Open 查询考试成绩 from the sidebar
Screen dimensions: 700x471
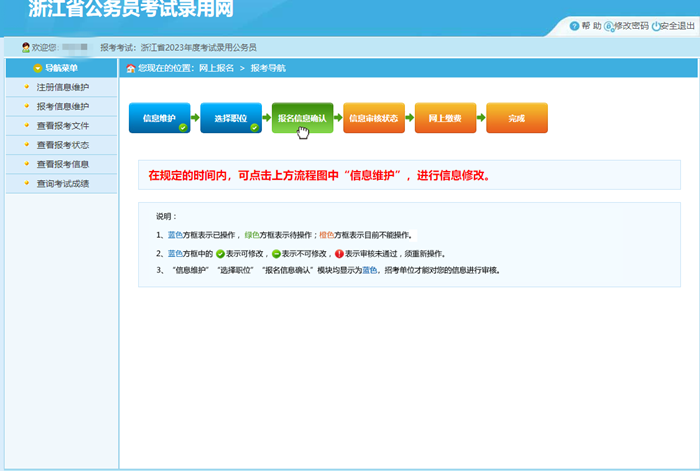[62, 184]
